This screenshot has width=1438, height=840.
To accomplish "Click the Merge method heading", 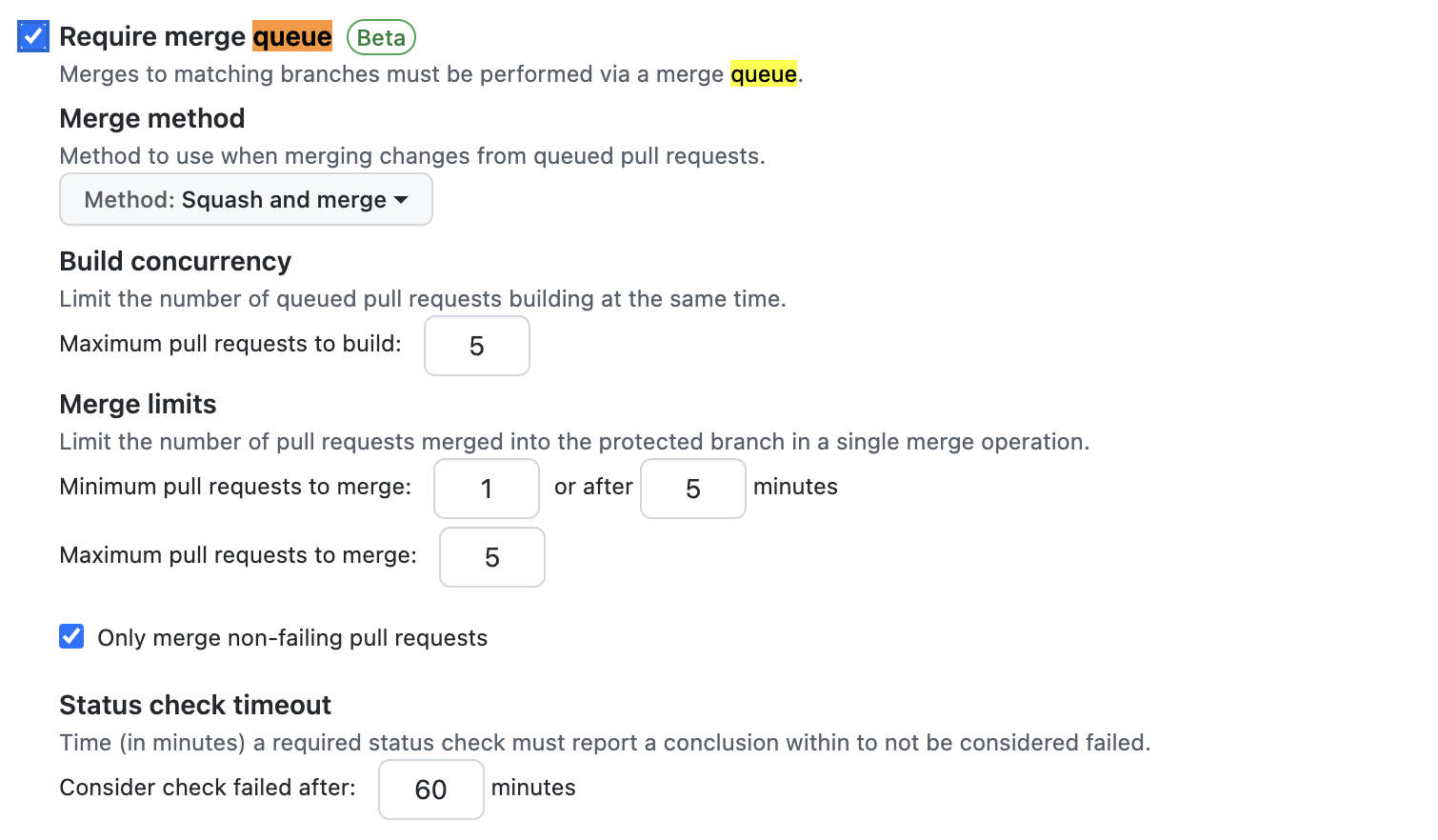I will [x=151, y=118].
